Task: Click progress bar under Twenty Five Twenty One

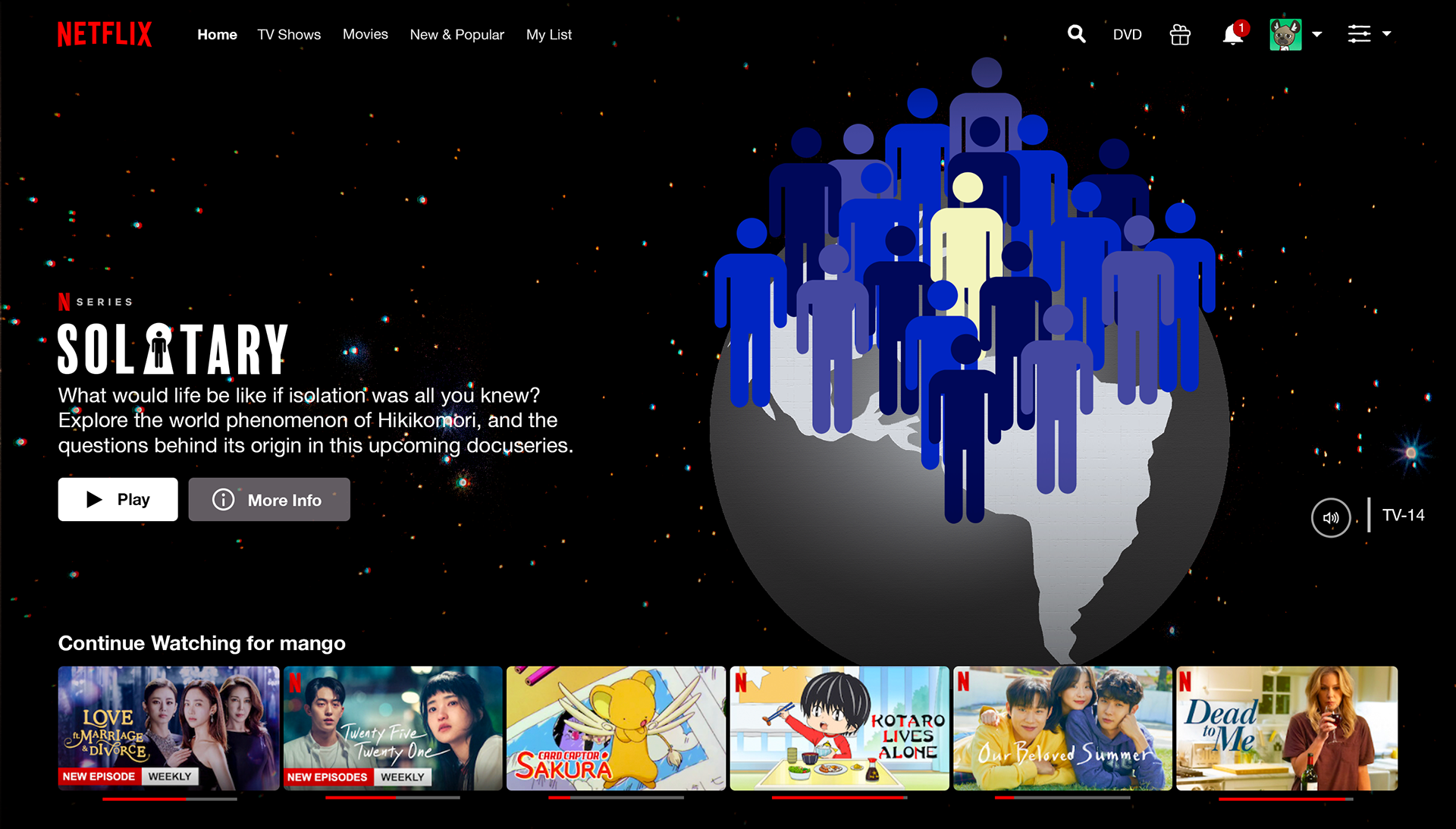Action: pyautogui.click(x=393, y=798)
